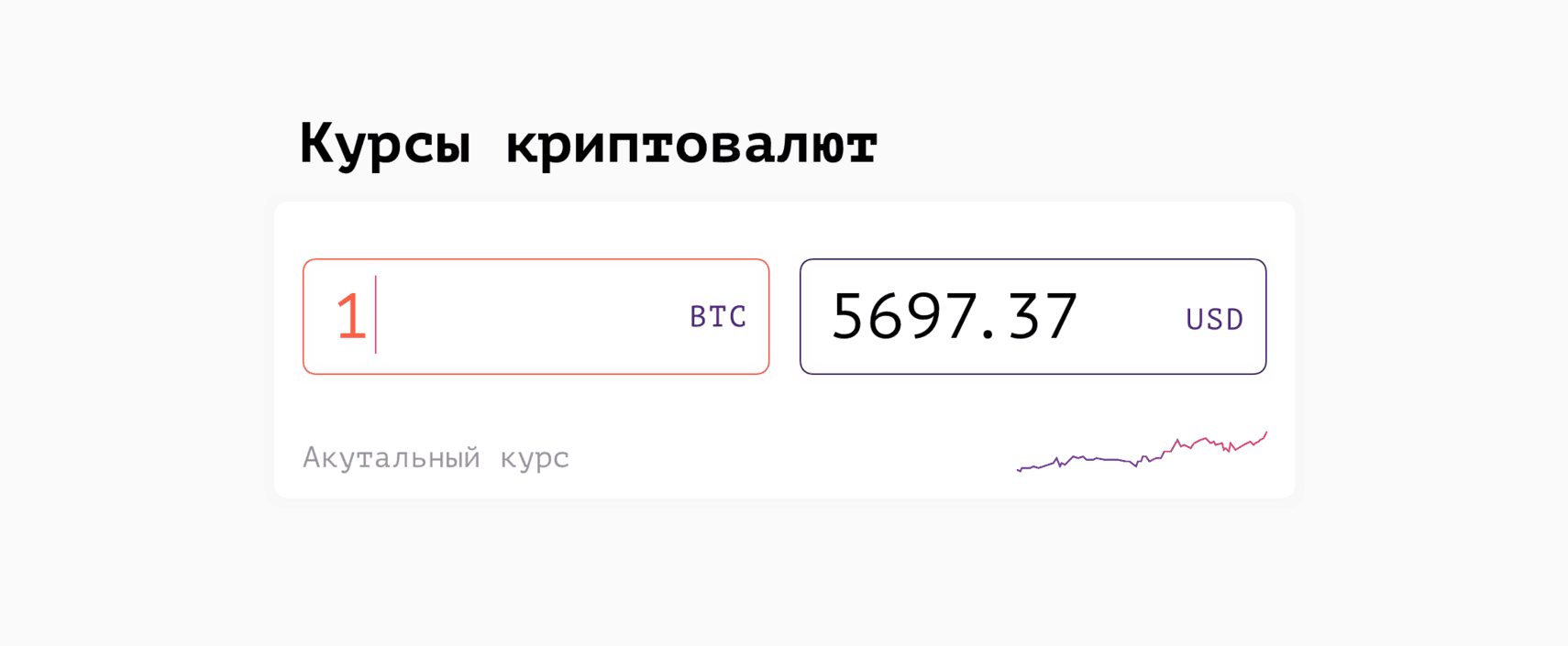Click the empty space between 5697.37 and USD
Image resolution: width=1568 pixels, height=646 pixels.
pos(1132,317)
